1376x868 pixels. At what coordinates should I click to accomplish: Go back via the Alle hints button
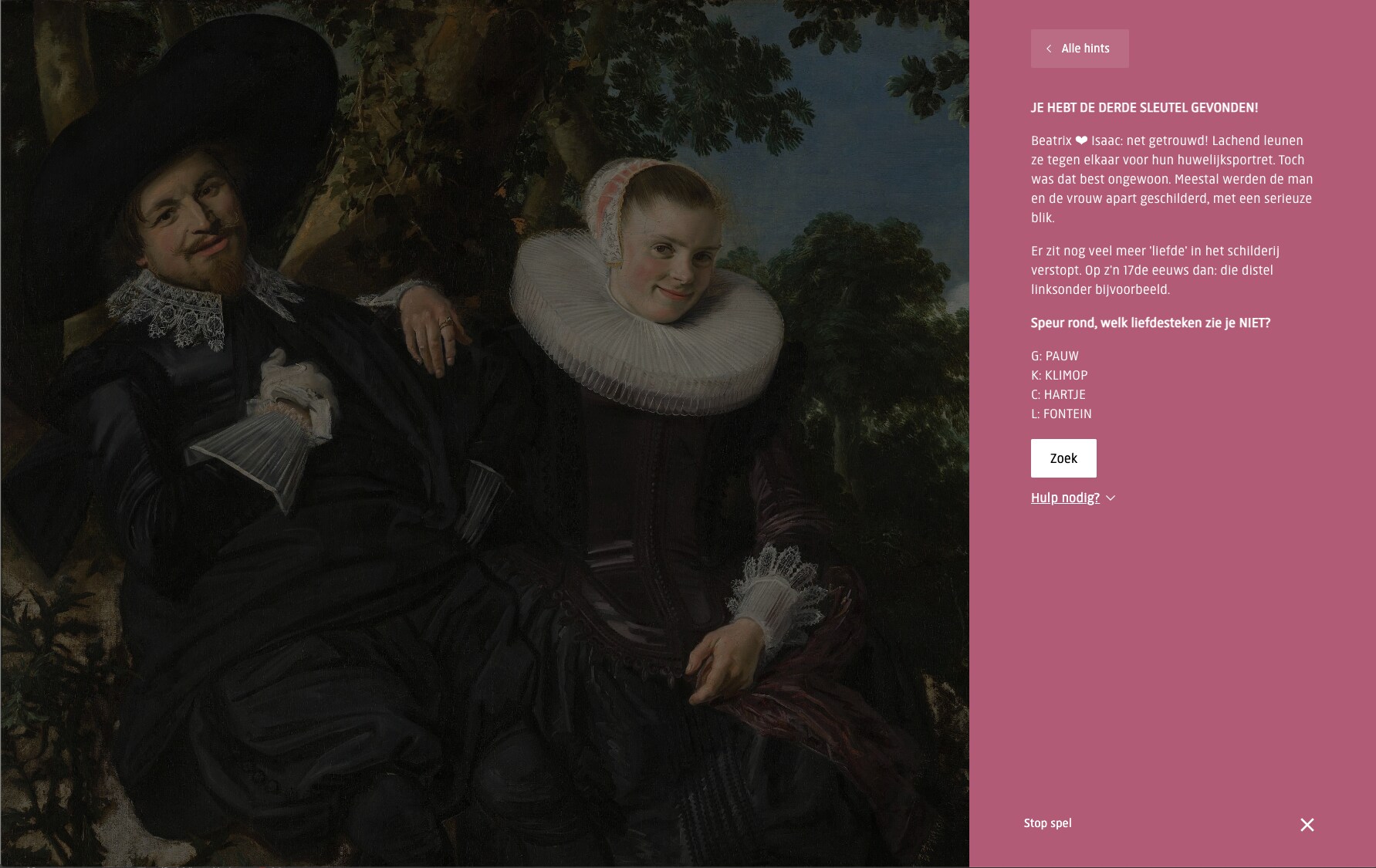click(x=1080, y=49)
